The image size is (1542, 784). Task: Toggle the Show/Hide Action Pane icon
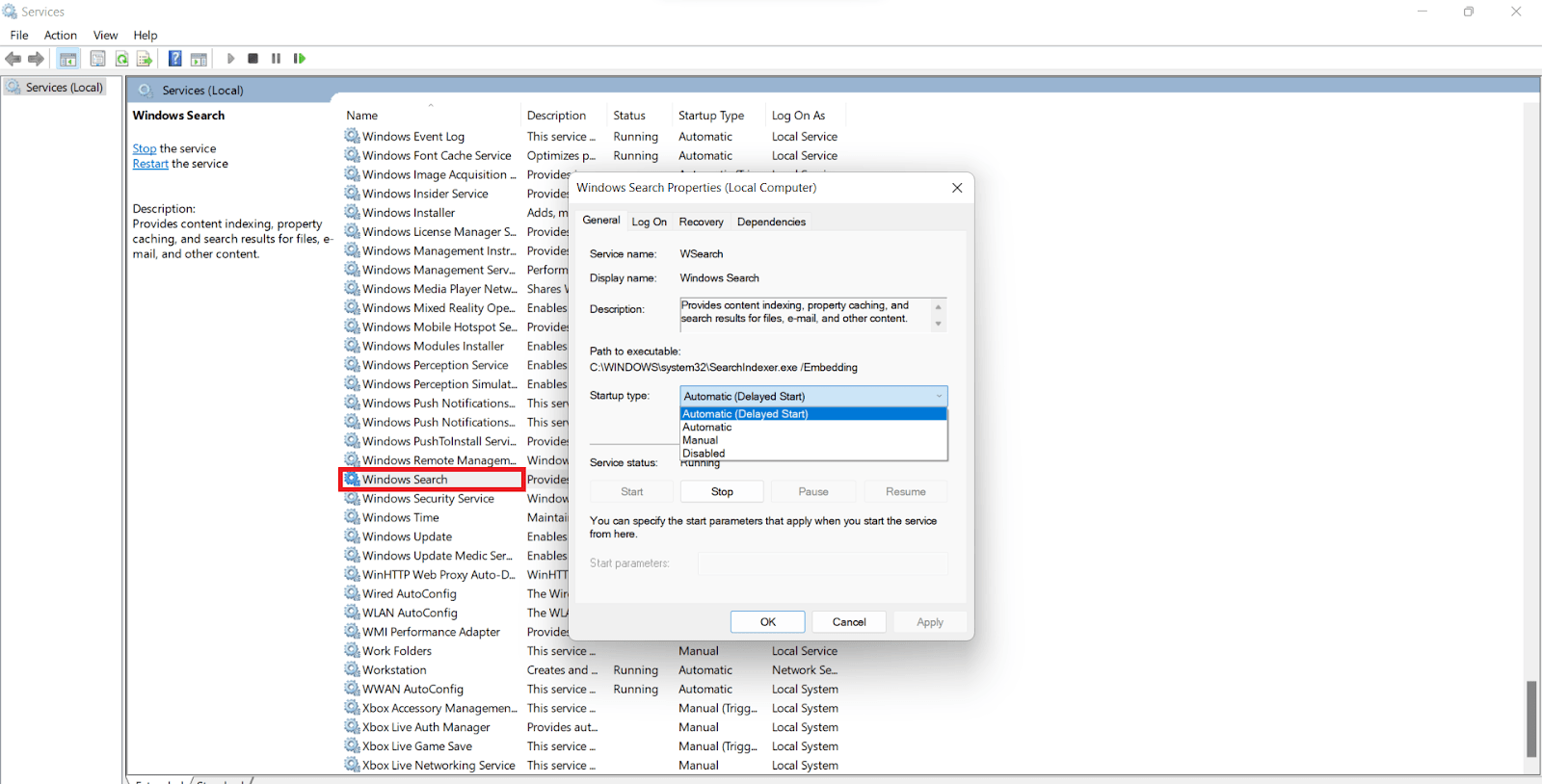click(199, 59)
